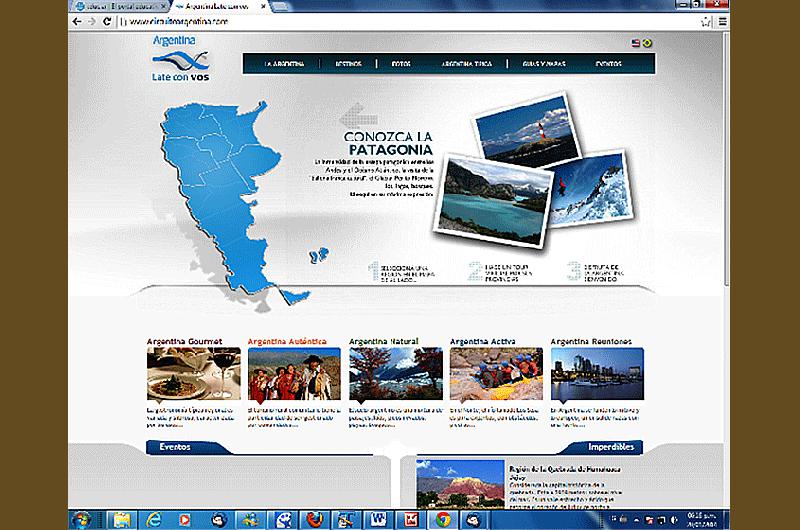800x530 pixels.
Task: Click the Argentina Activa rafting image
Action: 496,374
